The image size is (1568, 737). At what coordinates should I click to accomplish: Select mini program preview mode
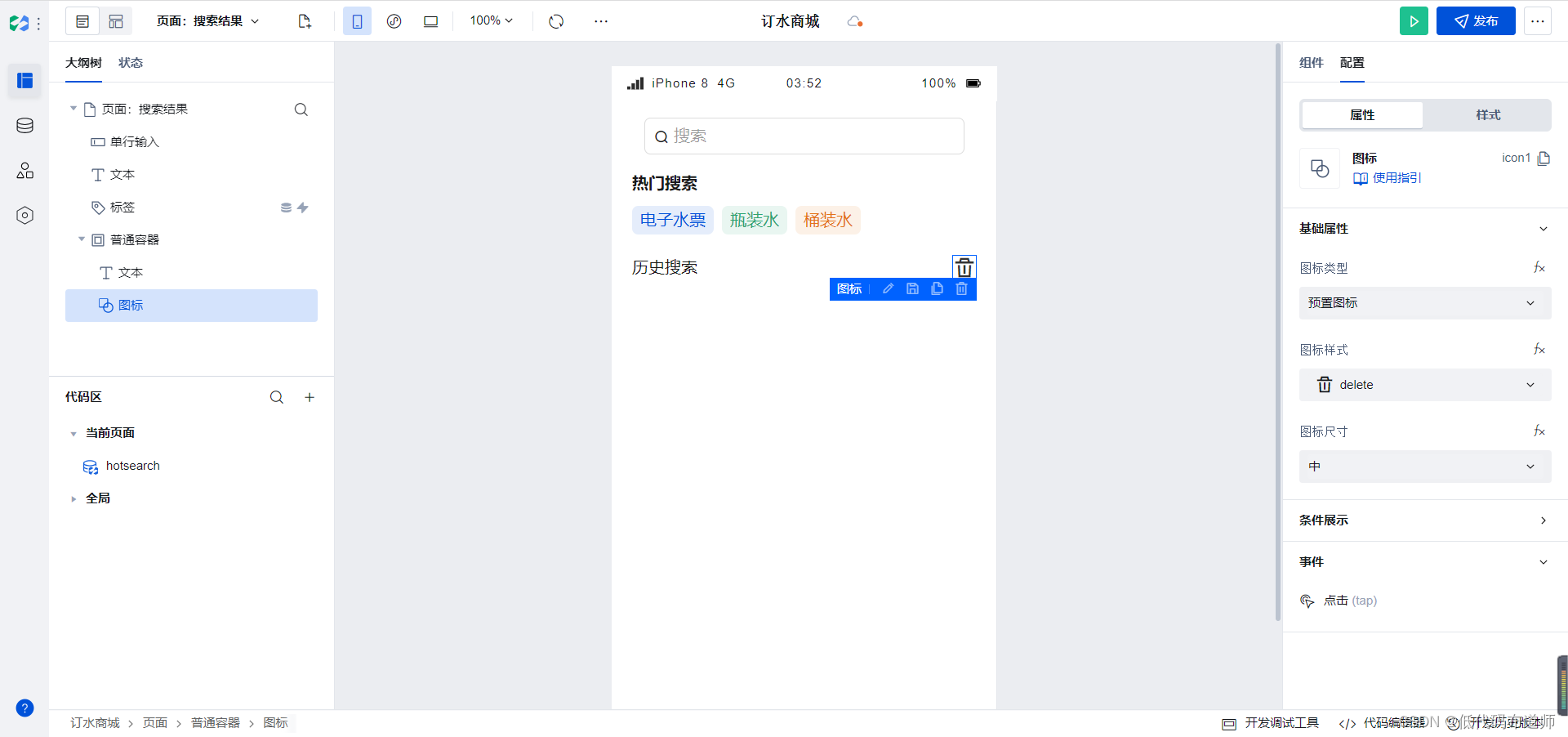tap(394, 21)
